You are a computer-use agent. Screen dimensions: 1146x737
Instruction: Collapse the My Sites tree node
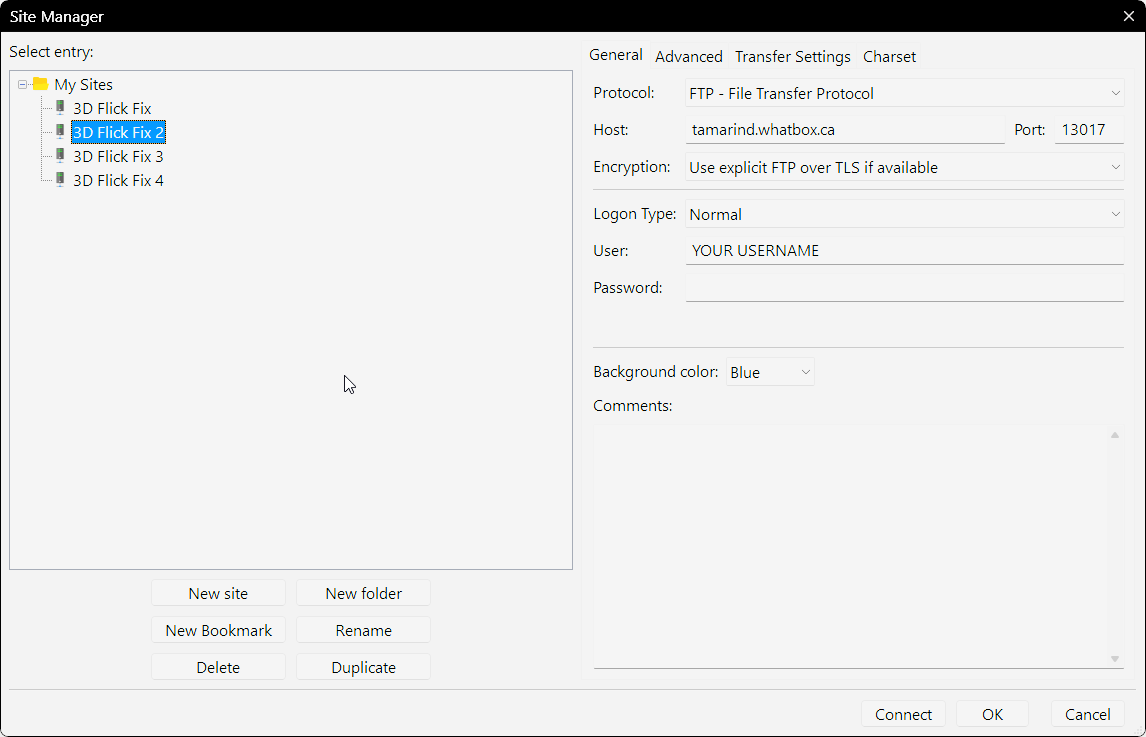23,85
